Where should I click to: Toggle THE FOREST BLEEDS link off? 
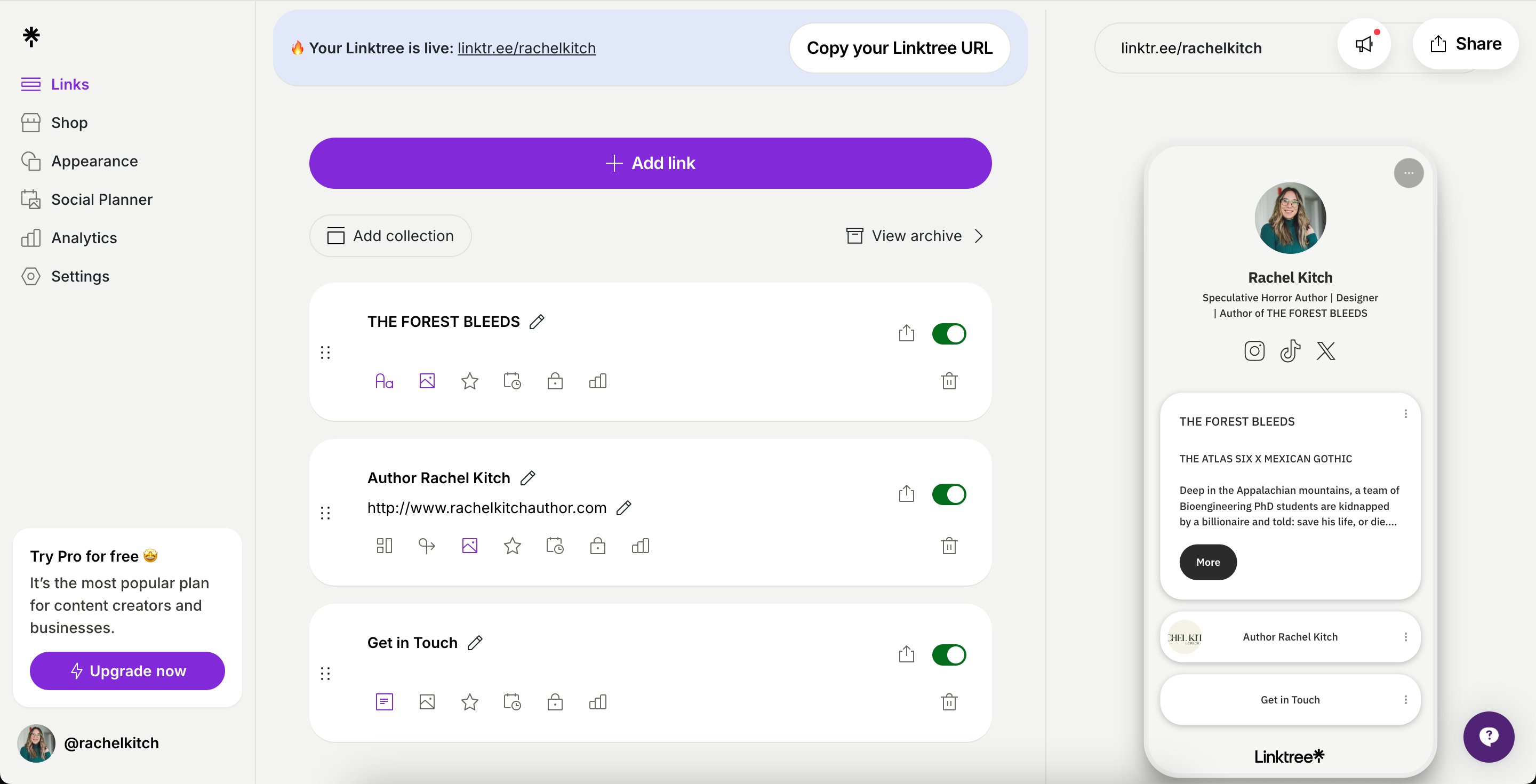949,334
